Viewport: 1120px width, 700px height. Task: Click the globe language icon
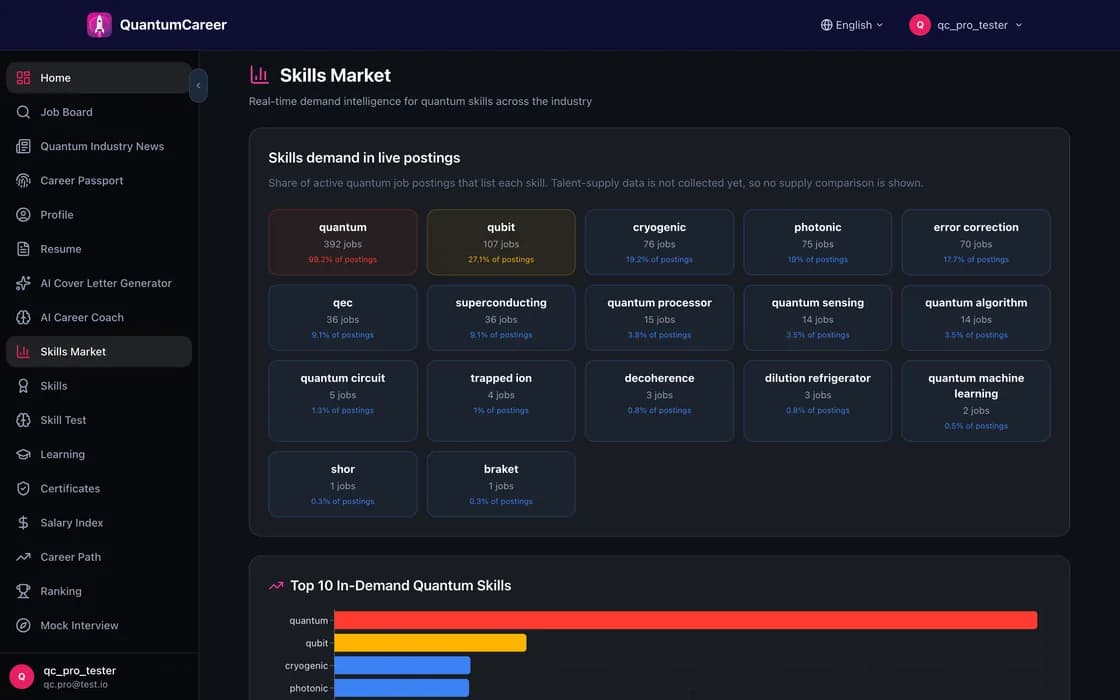826,25
